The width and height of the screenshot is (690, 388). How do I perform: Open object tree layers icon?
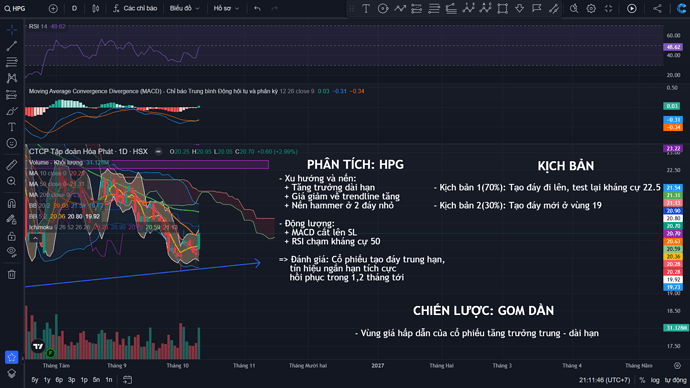12,373
